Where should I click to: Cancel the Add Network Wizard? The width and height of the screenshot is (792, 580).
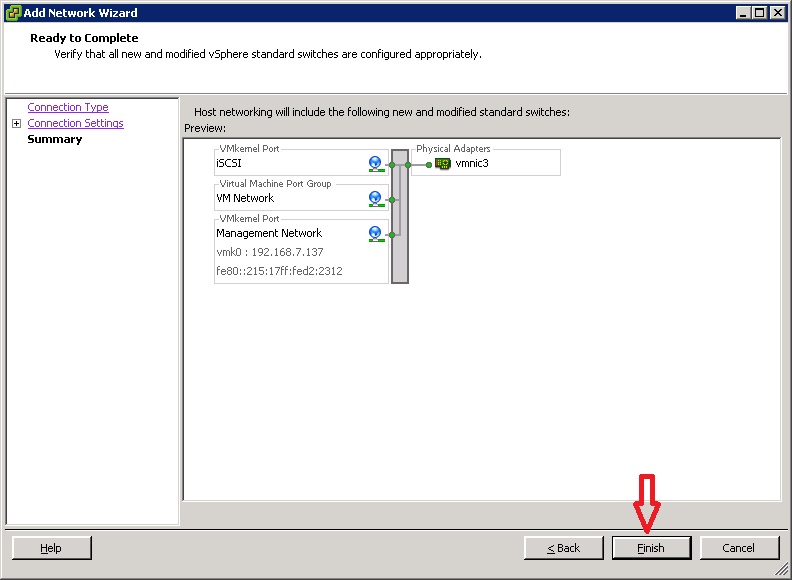coord(739,548)
